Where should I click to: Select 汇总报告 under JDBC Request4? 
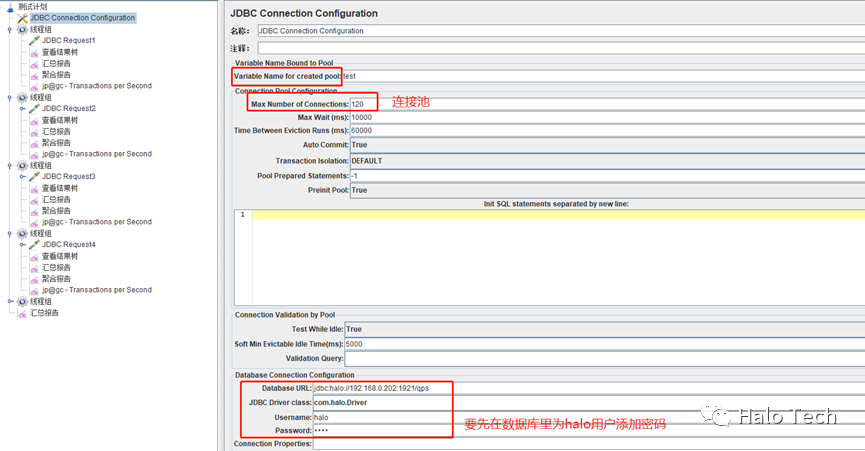coord(56,267)
